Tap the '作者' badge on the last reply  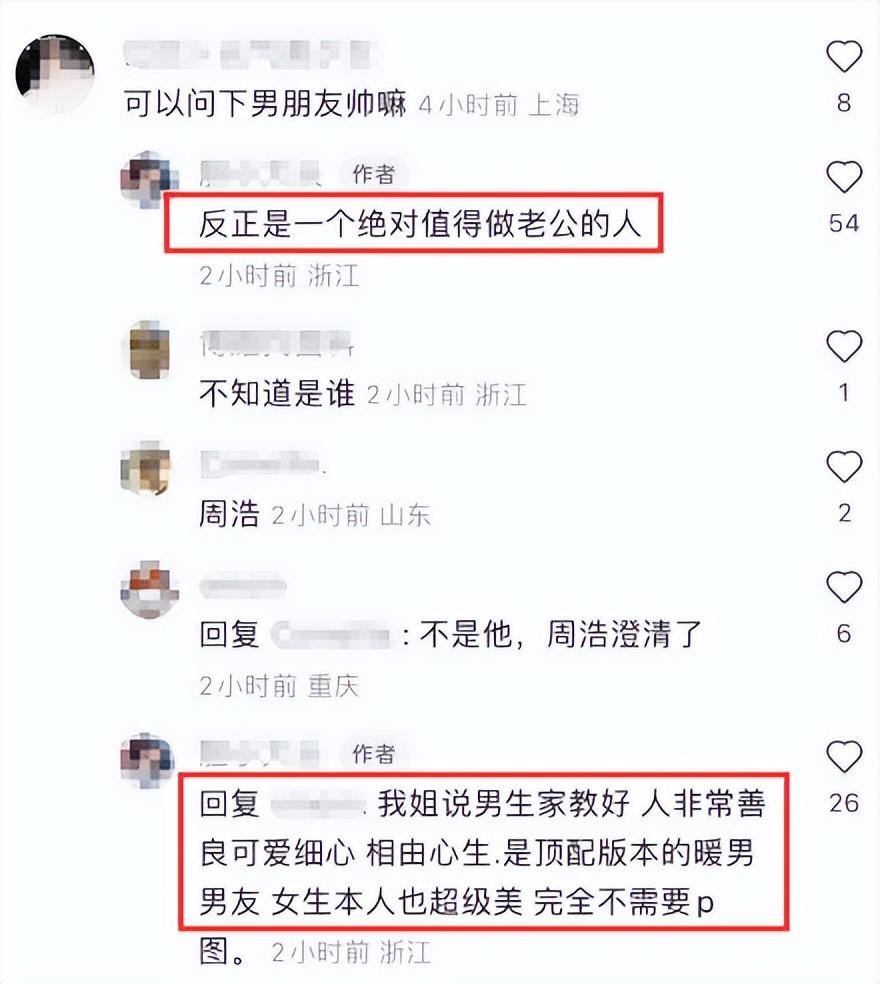point(373,753)
